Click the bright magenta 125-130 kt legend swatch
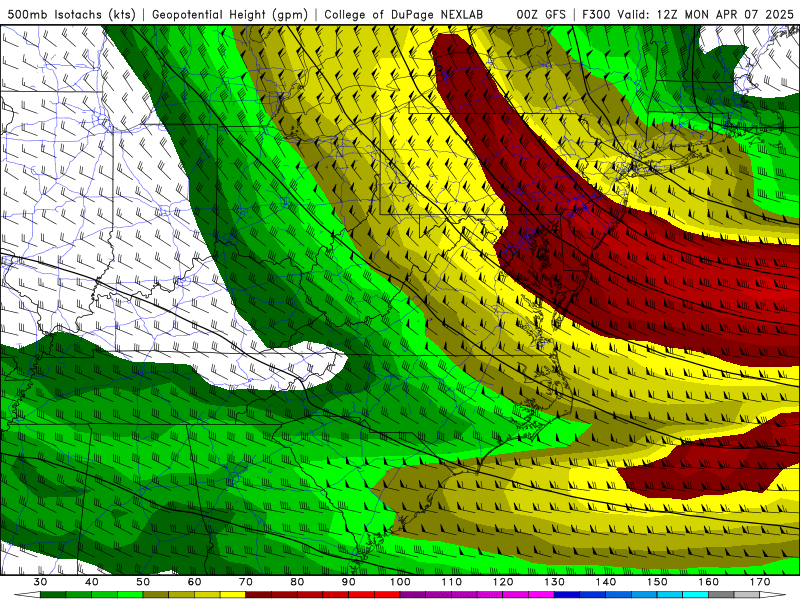 pyautogui.click(x=542, y=595)
